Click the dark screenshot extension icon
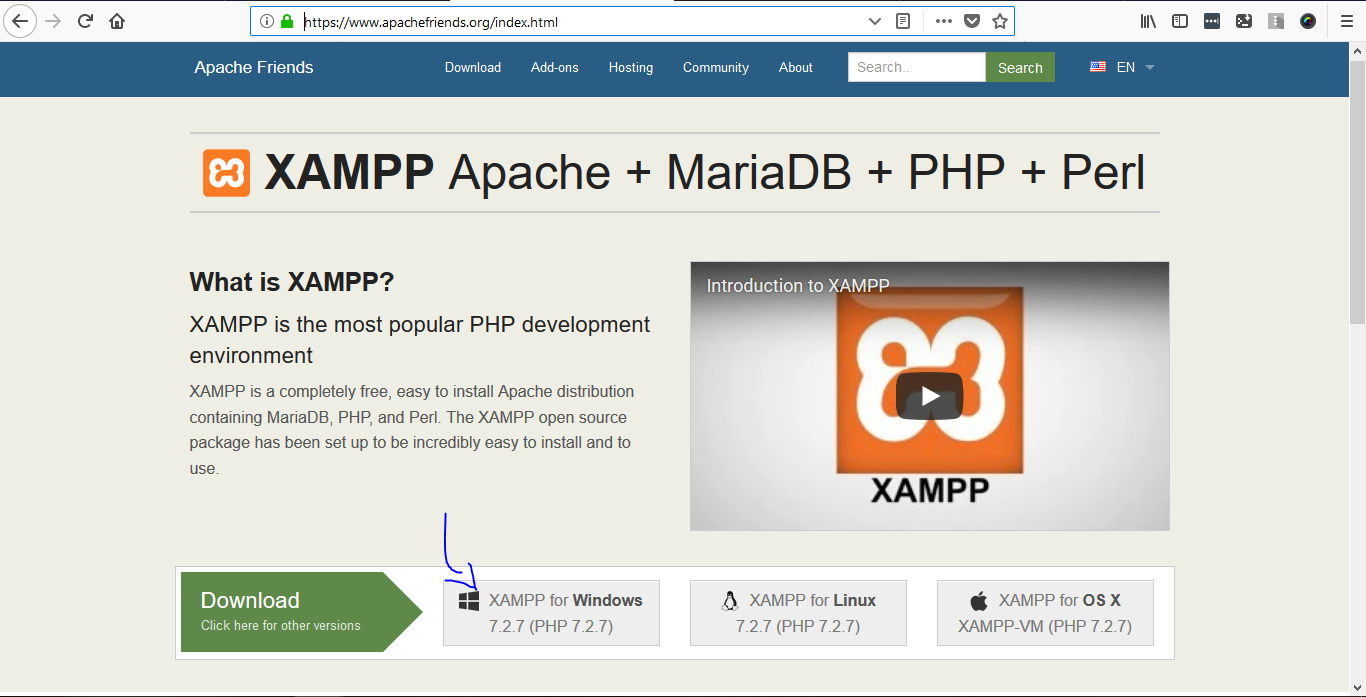The width and height of the screenshot is (1366, 697). coord(1244,21)
